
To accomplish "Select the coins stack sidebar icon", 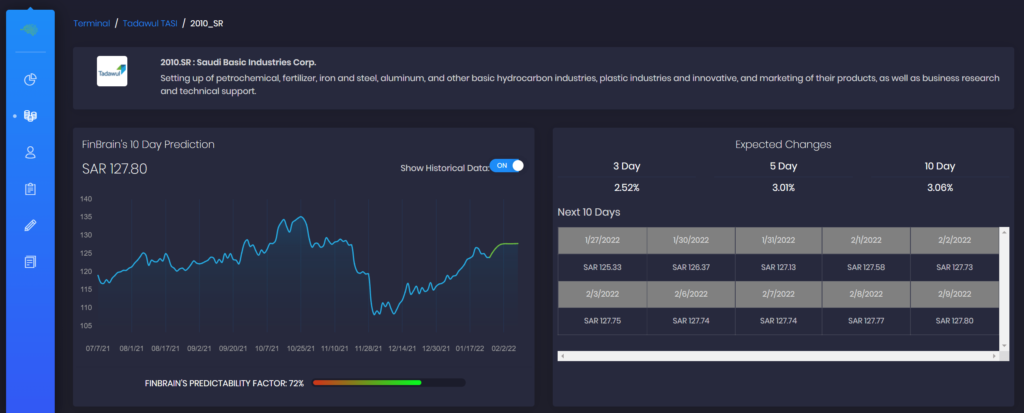I will [x=30, y=116].
